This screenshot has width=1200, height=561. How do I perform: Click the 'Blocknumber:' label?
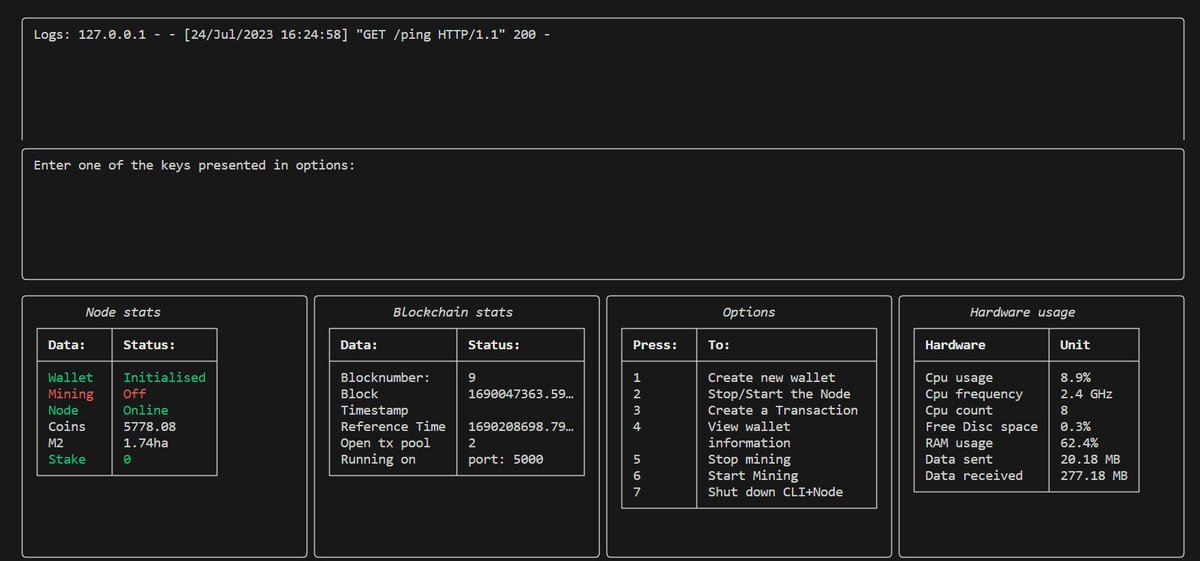tap(385, 377)
